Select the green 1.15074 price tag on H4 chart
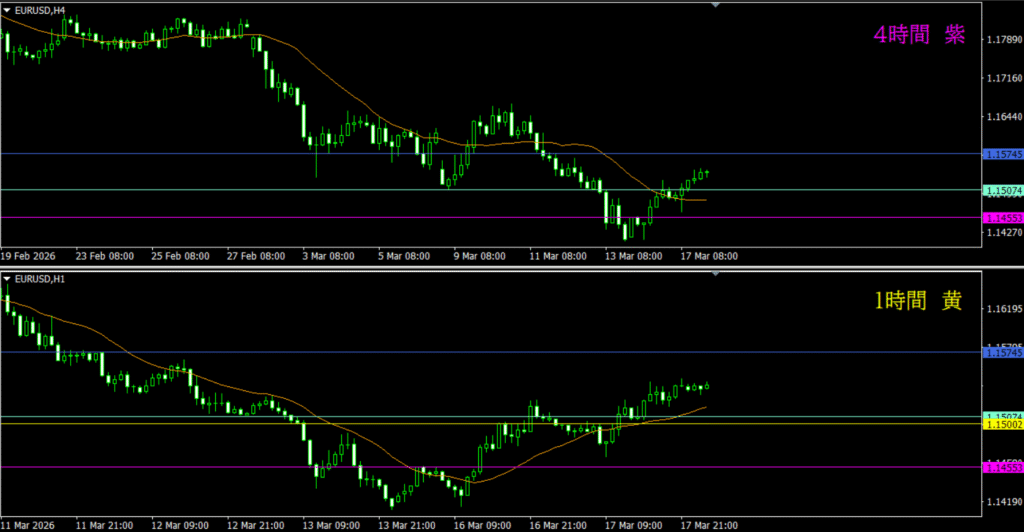Image resolution: width=1024 pixels, height=532 pixels. [1002, 190]
